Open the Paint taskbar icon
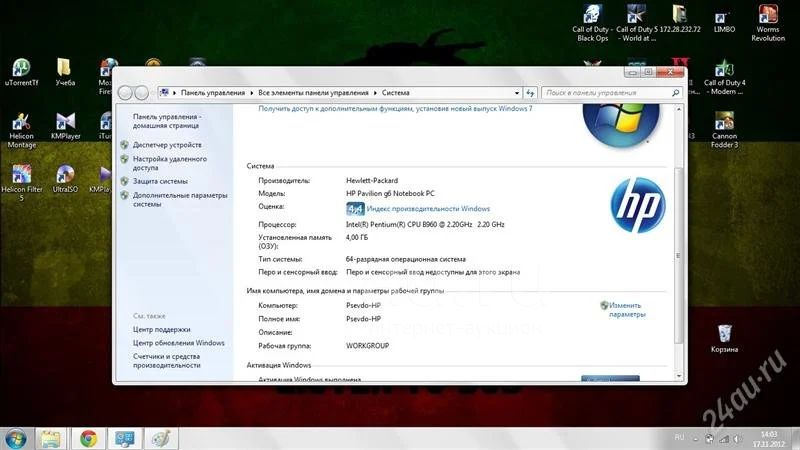 [x=161, y=438]
